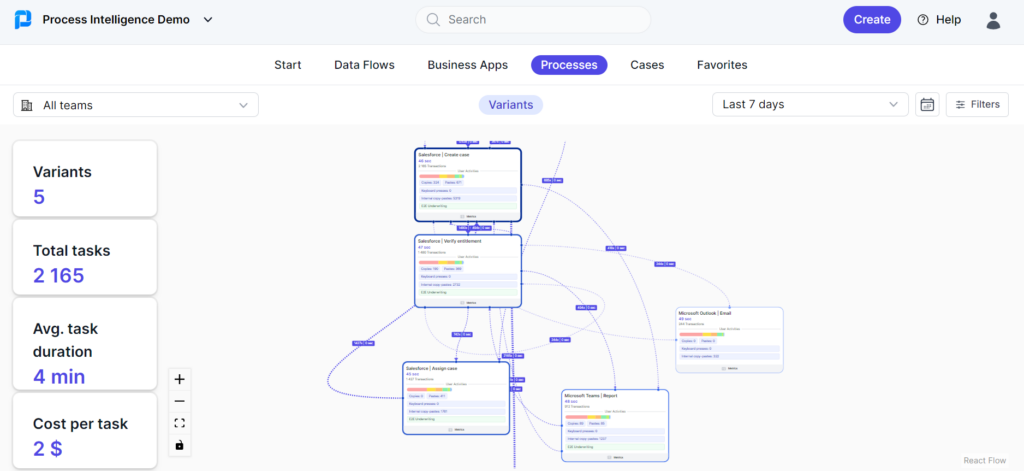The width and height of the screenshot is (1024, 471).
Task: Switch to the Data Flows tab
Action: click(364, 65)
